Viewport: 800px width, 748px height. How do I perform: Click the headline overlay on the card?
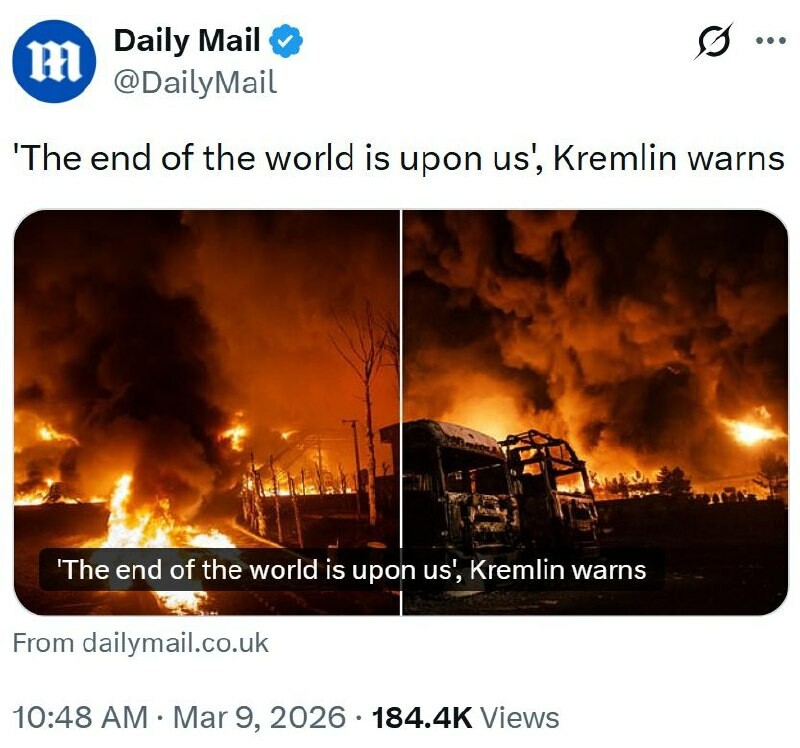click(352, 569)
